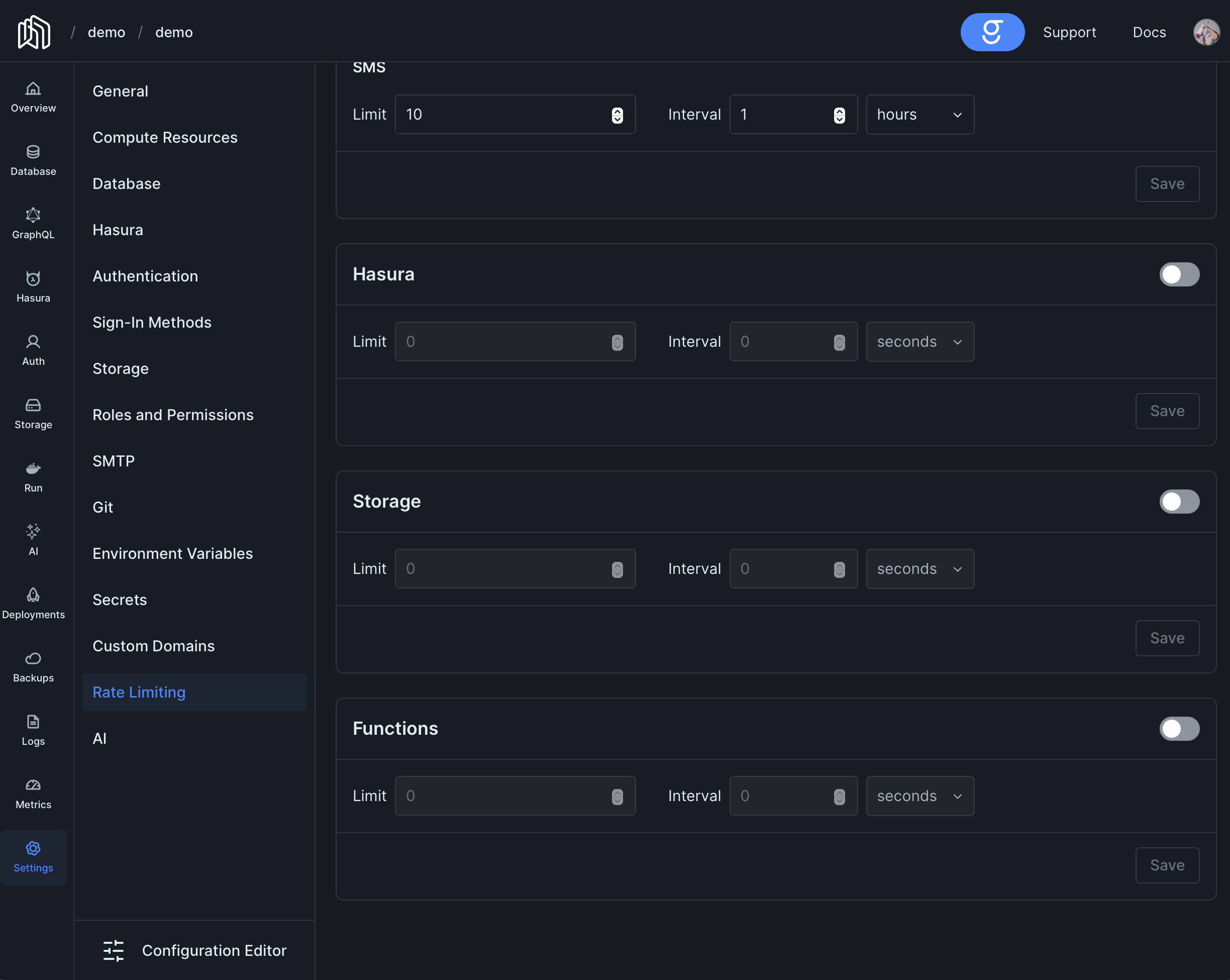Open the user avatar menu
The height and width of the screenshot is (980, 1230).
pyautogui.click(x=1205, y=32)
